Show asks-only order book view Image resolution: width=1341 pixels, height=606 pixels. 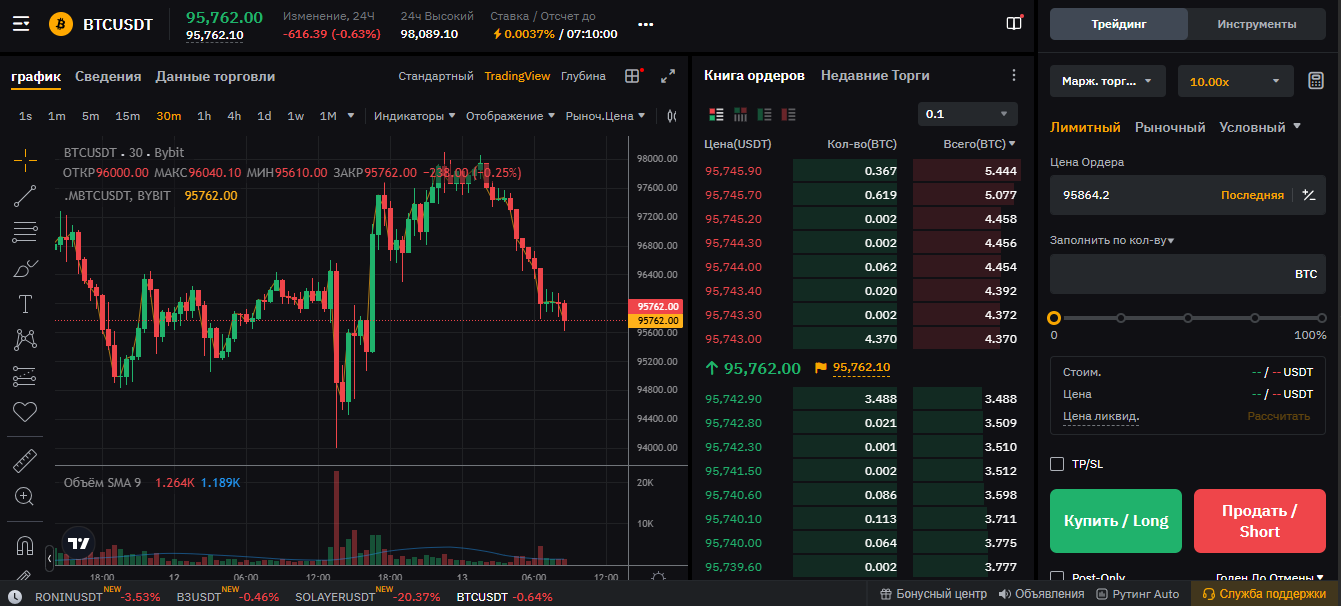coord(788,114)
